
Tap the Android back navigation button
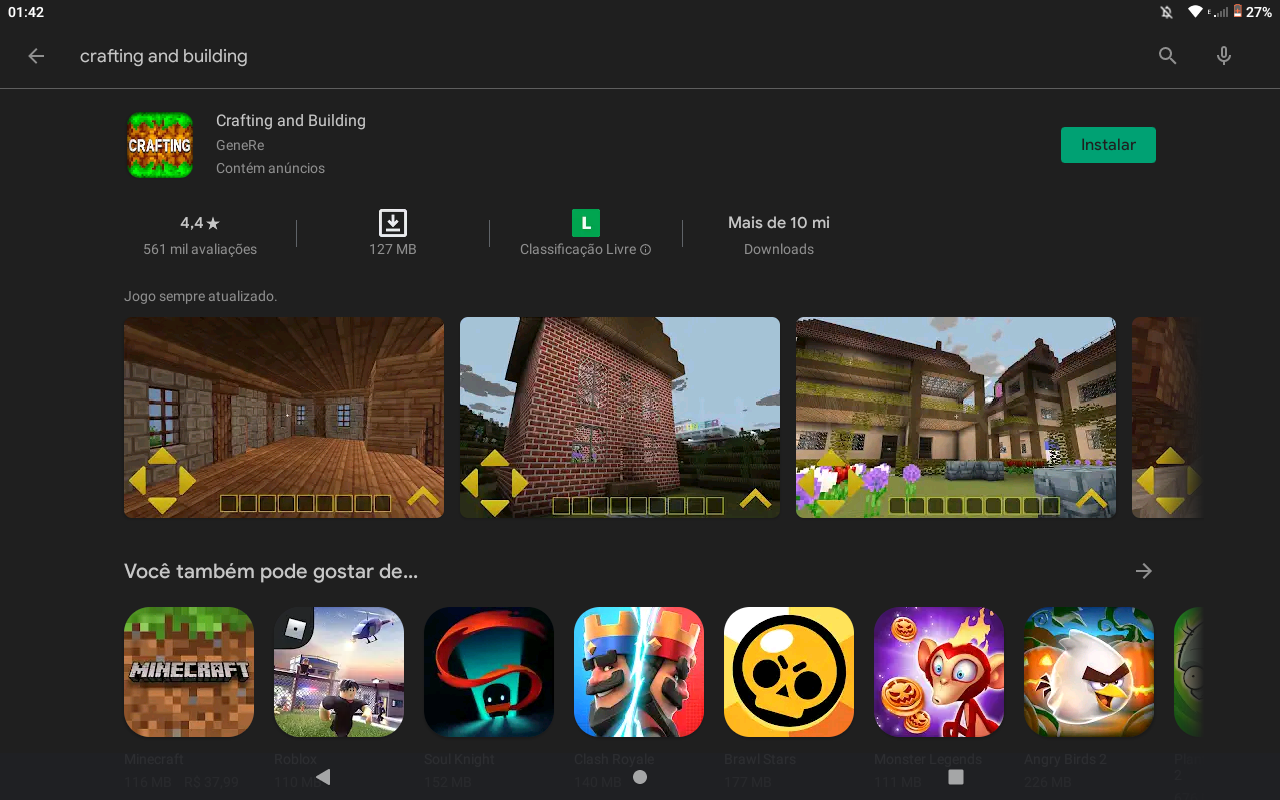323,777
